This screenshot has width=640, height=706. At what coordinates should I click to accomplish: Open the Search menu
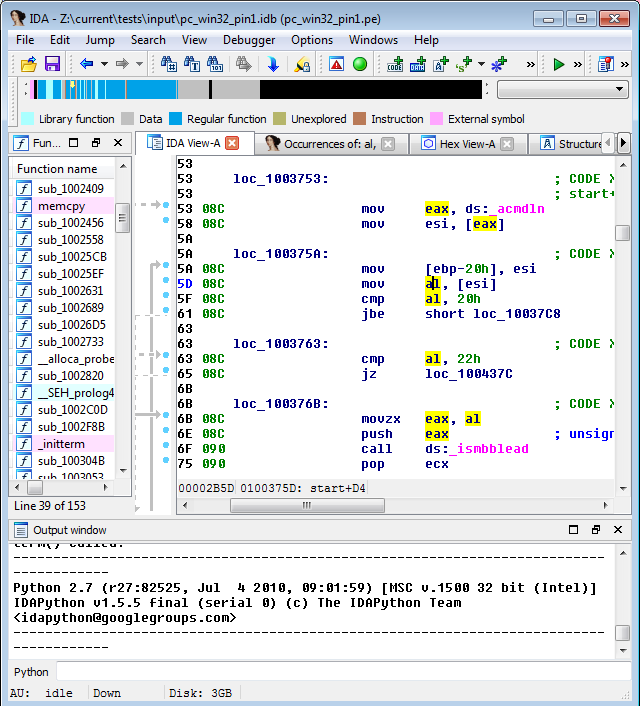coord(148,40)
